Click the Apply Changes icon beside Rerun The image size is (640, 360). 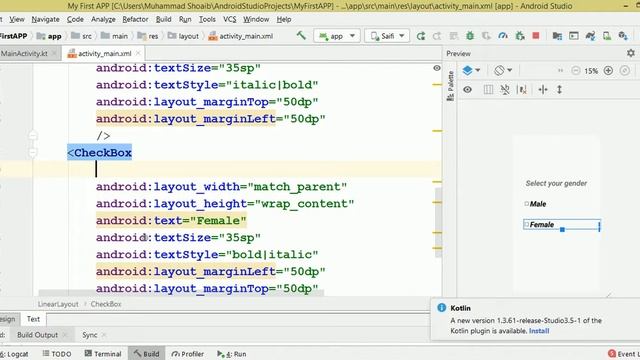tap(437, 36)
